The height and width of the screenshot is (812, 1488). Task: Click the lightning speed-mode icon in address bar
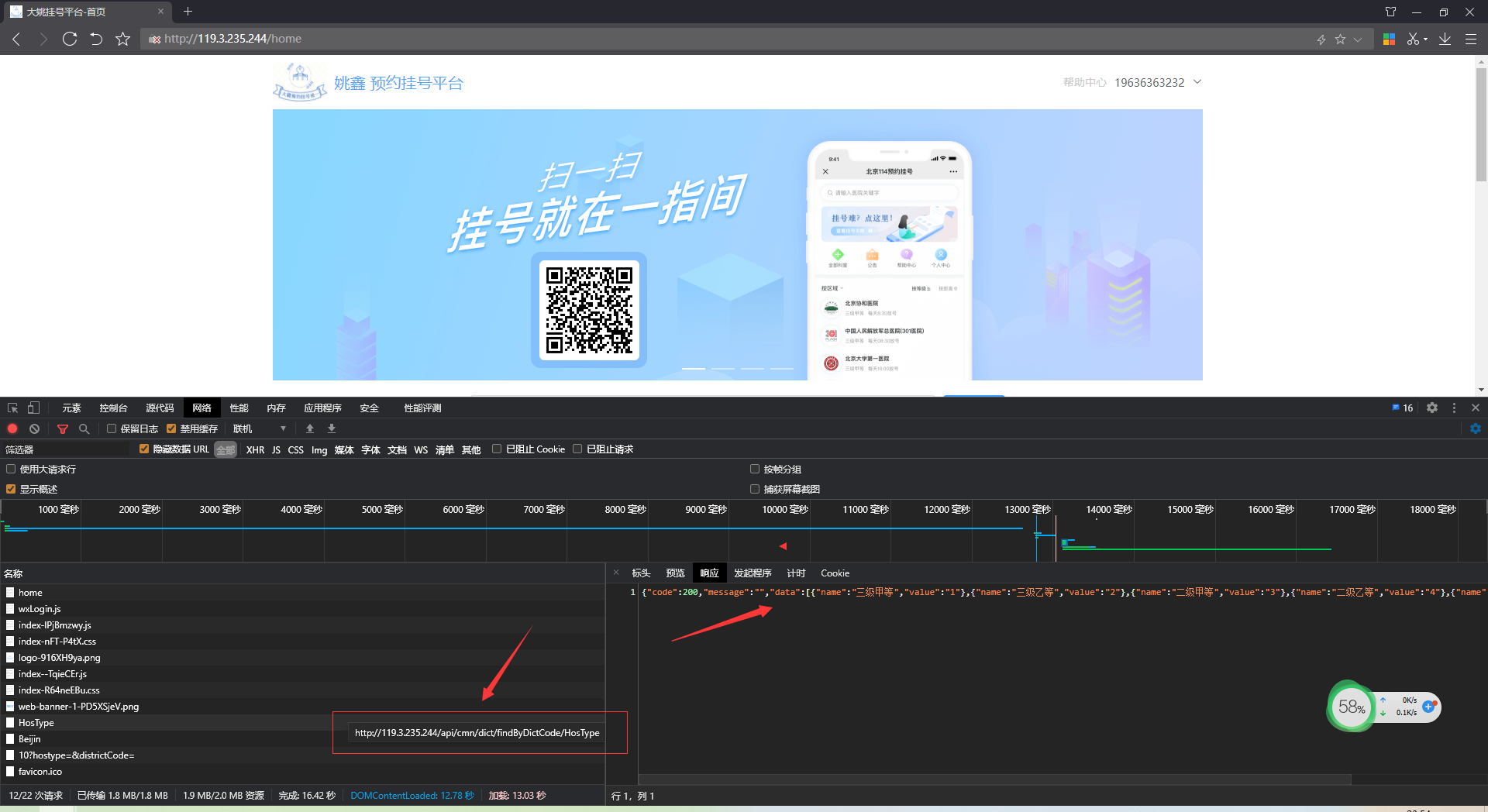click(x=1321, y=40)
